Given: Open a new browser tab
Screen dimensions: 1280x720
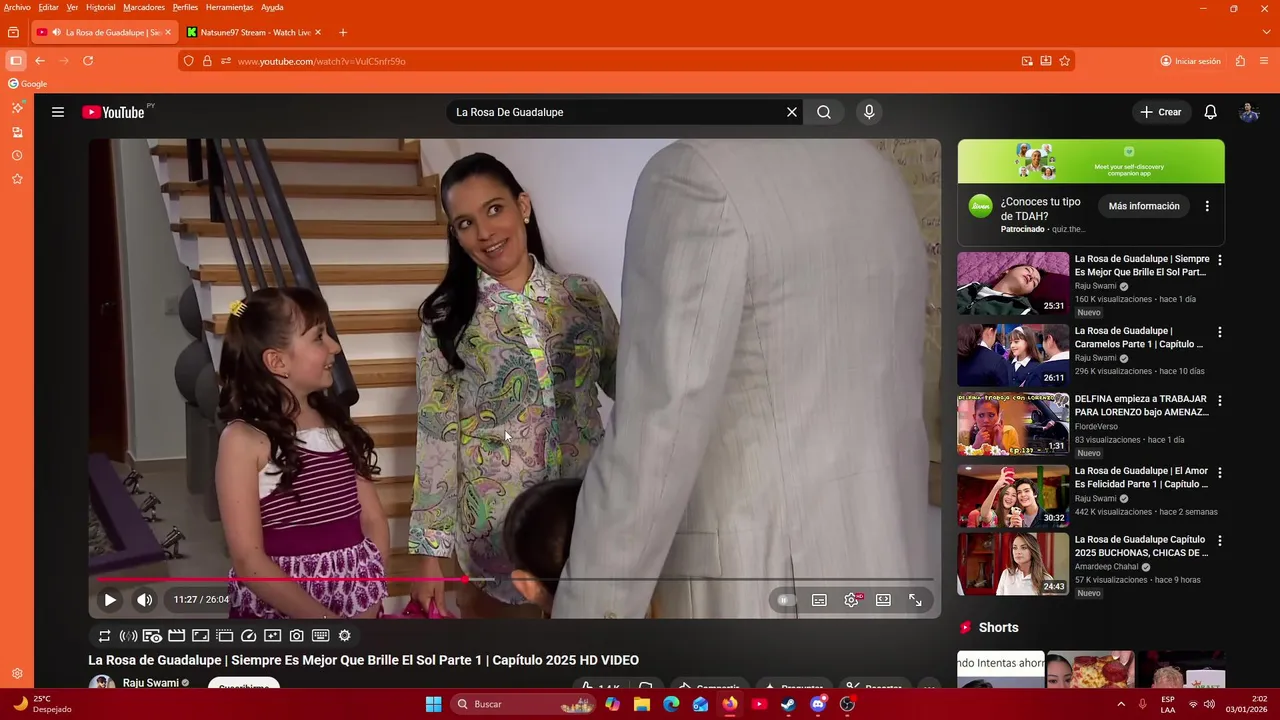Looking at the screenshot, I should 343,32.
